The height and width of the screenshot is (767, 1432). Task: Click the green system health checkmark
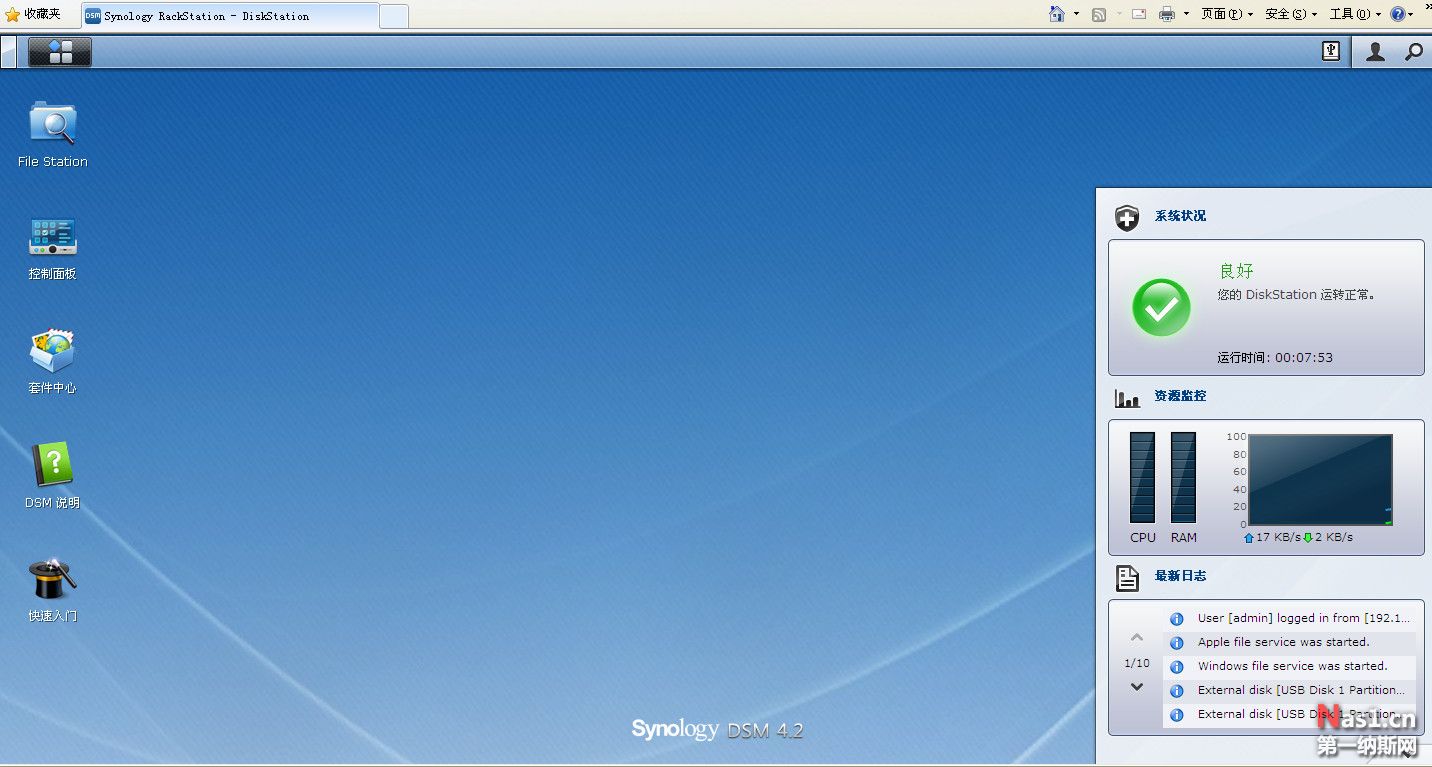tap(1161, 308)
